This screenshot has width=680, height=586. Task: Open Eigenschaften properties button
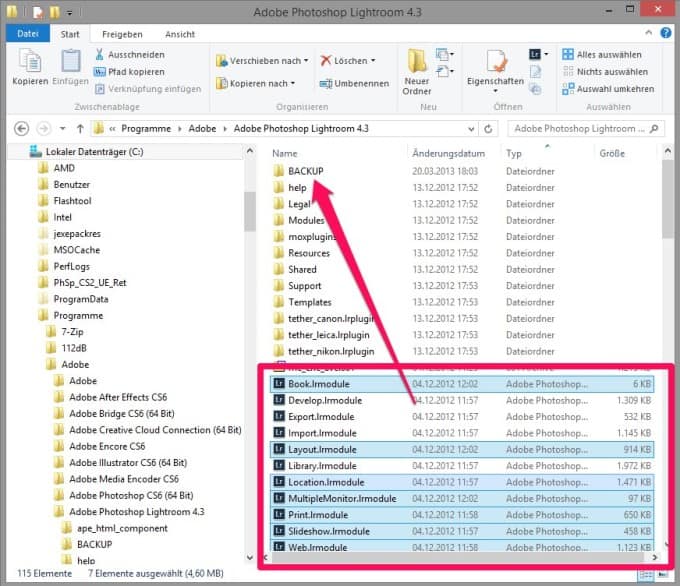click(495, 72)
